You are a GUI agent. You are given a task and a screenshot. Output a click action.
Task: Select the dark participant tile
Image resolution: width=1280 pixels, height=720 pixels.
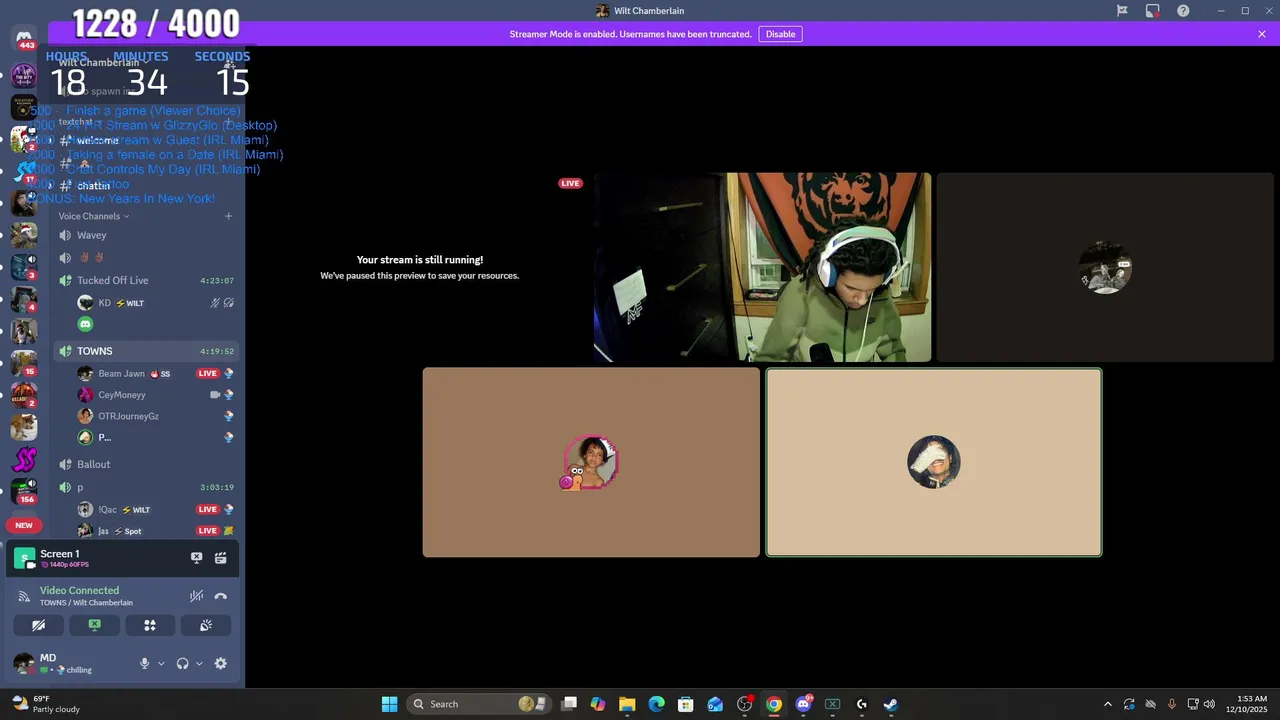[1105, 267]
